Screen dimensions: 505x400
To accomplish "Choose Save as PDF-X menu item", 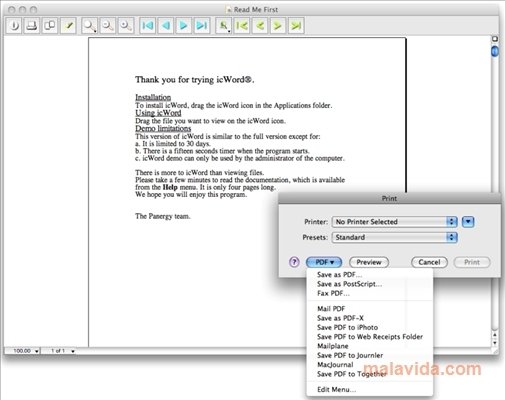I will click(369, 318).
